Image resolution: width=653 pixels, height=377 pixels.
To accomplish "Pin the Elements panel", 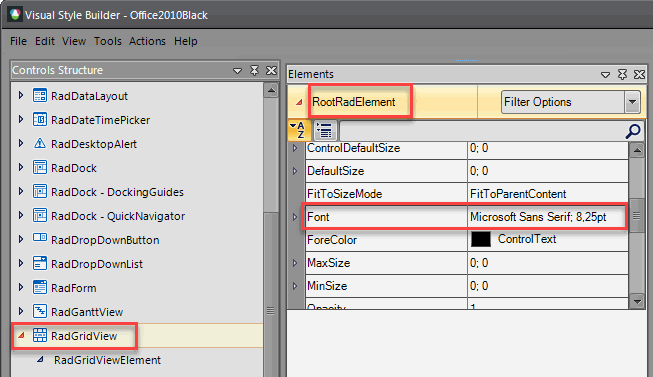I will click(x=622, y=75).
